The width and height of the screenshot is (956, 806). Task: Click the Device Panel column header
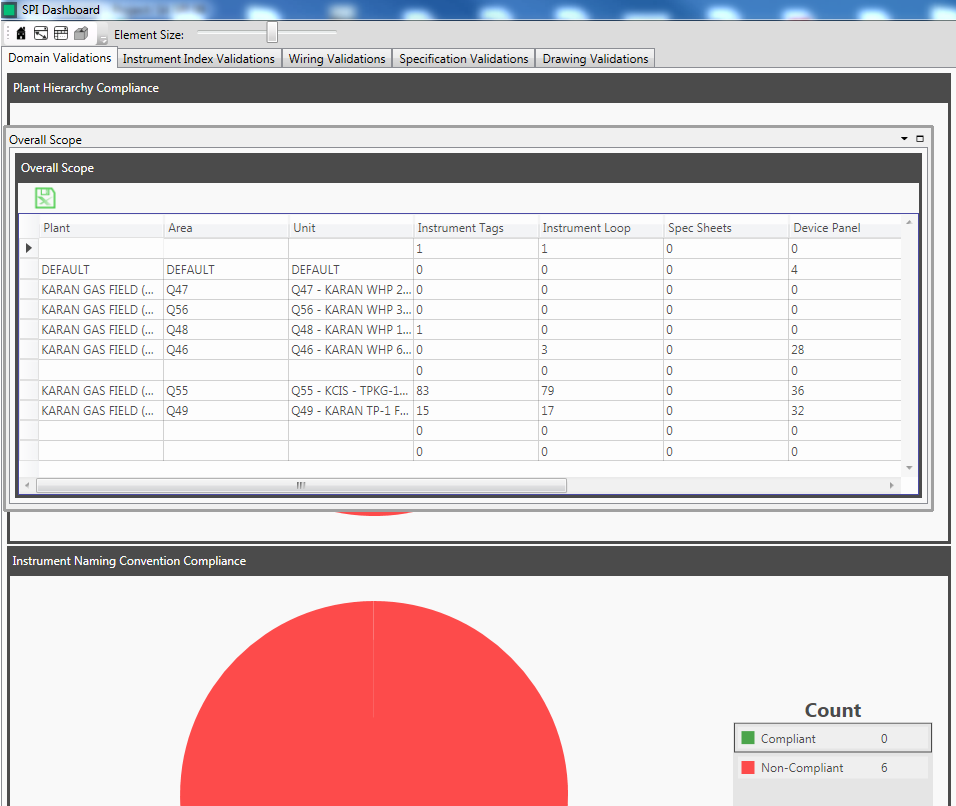(x=827, y=228)
